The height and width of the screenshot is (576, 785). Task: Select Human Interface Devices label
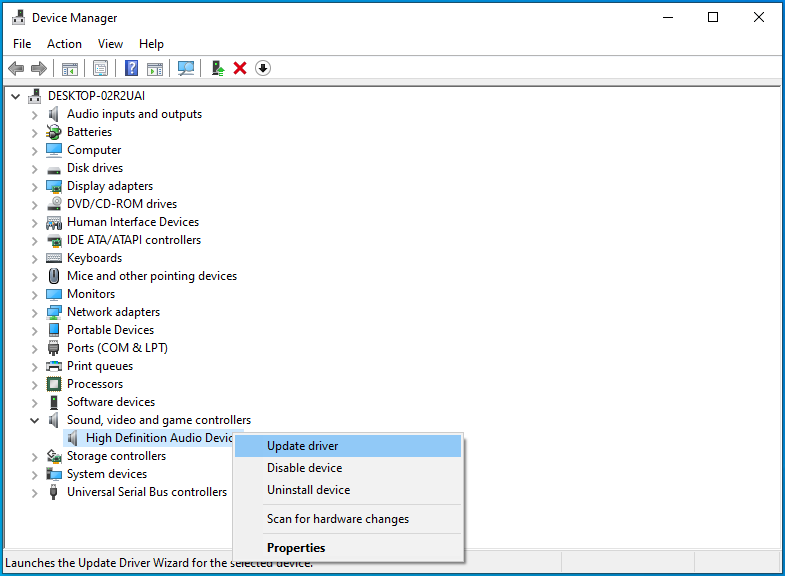[x=133, y=222]
